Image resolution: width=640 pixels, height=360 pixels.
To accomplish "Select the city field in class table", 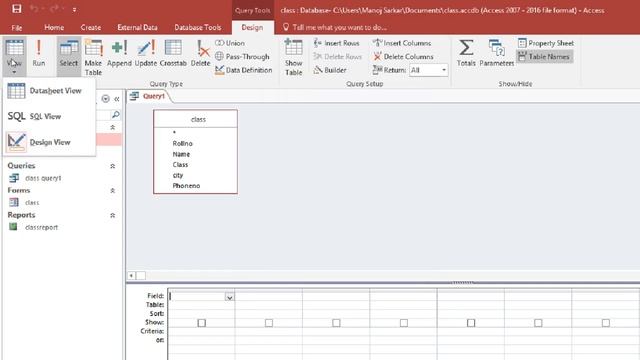I will point(178,175).
